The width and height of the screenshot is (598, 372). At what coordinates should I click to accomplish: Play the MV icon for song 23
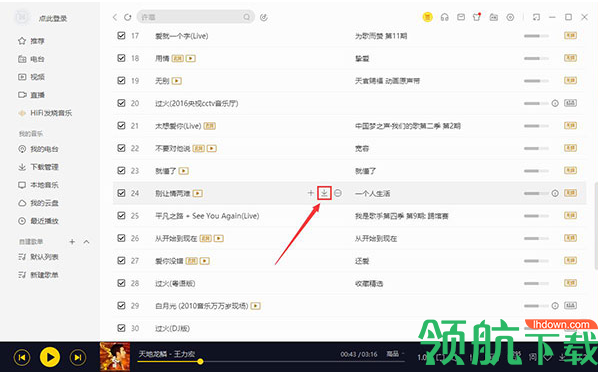(184, 171)
